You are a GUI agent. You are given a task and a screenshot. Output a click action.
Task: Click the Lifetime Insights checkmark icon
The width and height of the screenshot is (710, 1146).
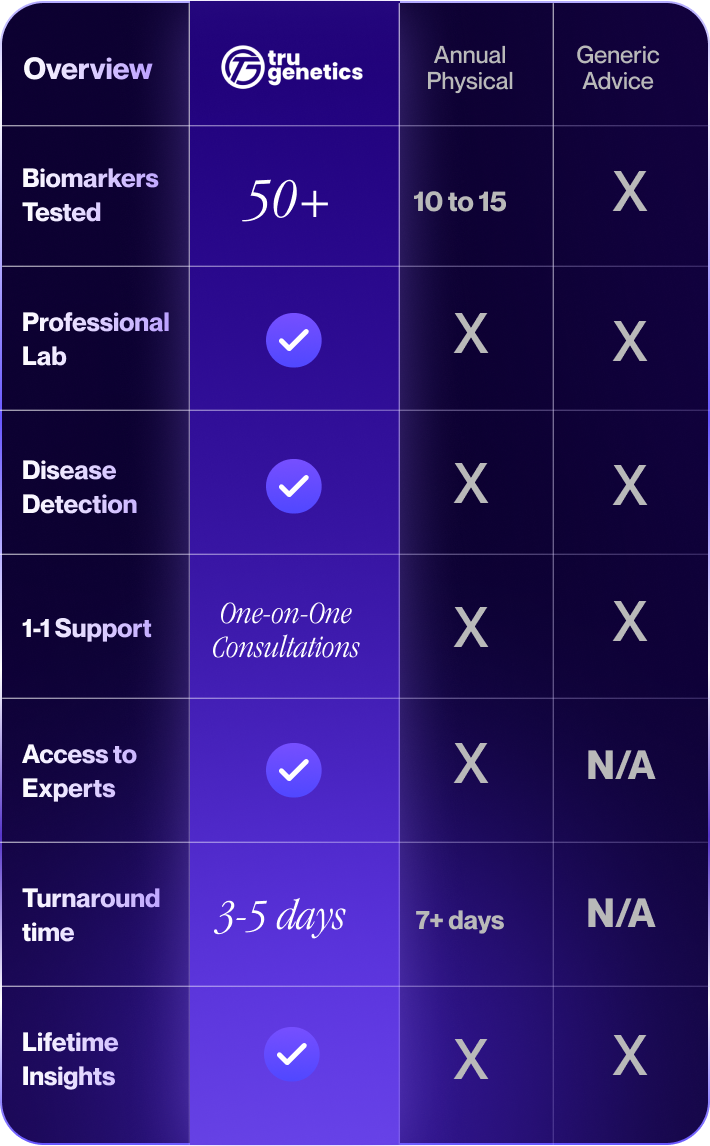(291, 1054)
